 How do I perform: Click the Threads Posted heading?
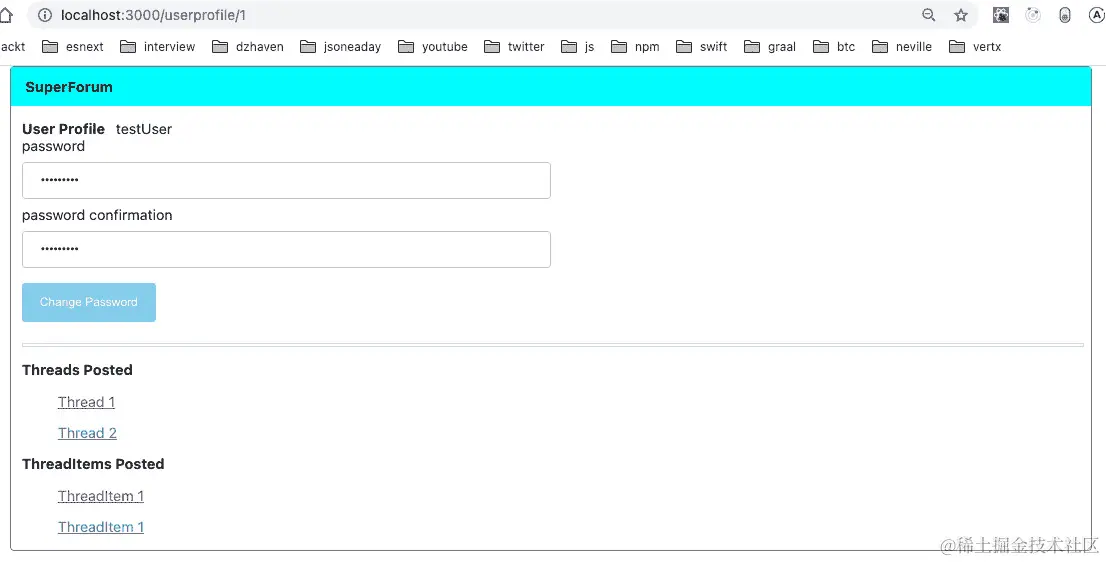78,369
